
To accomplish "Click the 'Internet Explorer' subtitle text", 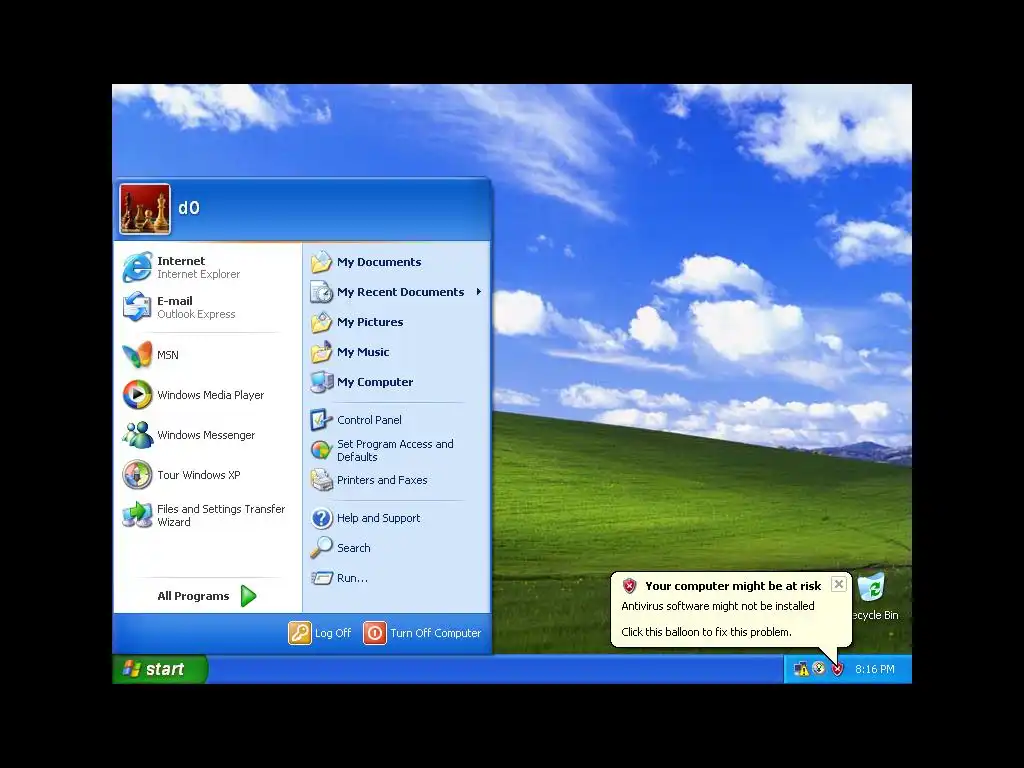I will 199,274.
